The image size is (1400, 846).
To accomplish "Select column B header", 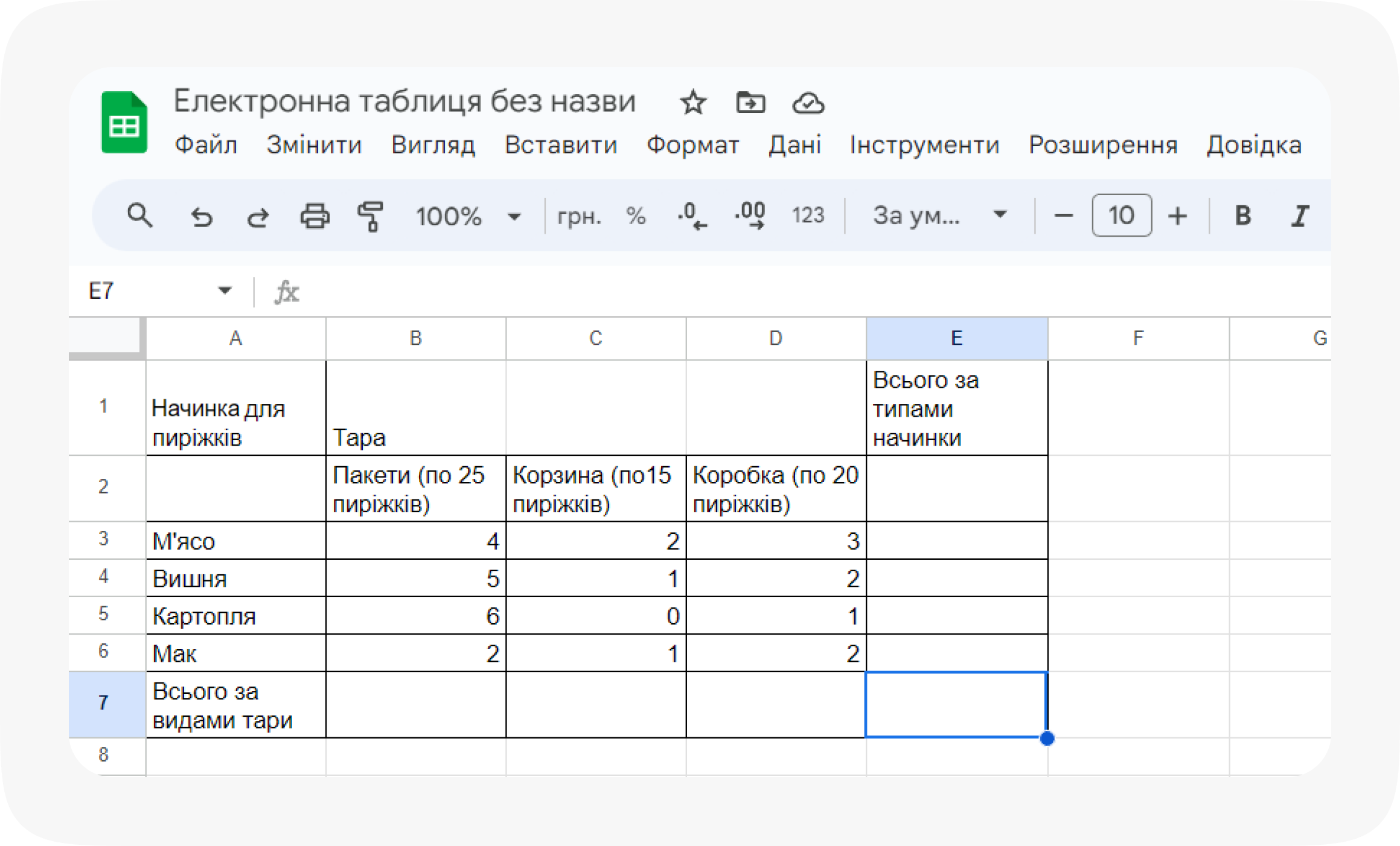I will point(415,338).
